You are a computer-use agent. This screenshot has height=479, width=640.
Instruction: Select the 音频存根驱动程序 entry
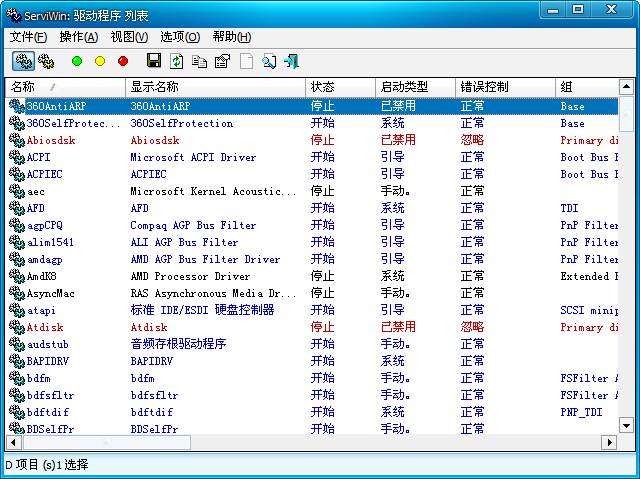(x=178, y=344)
